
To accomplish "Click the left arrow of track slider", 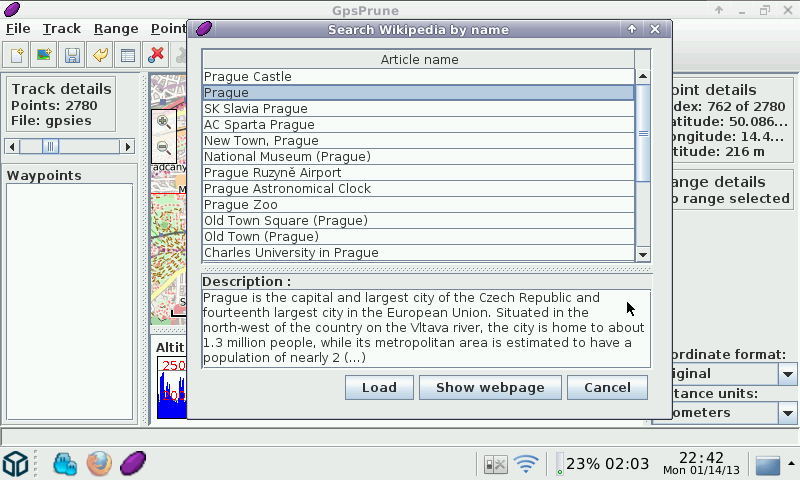I will pyautogui.click(x=12, y=147).
